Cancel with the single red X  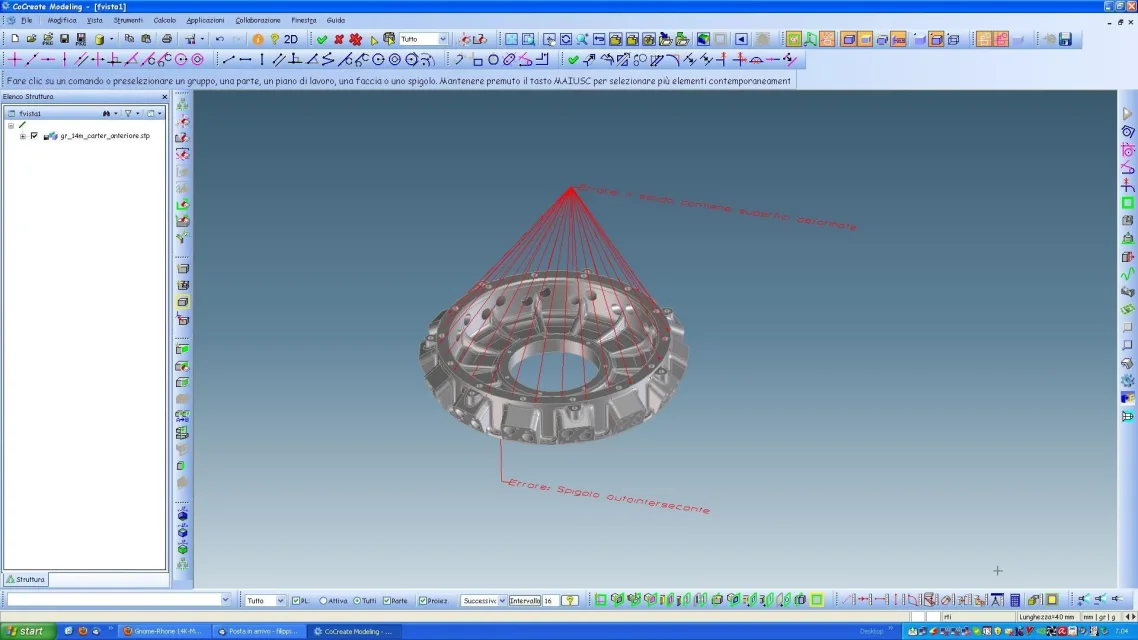(x=338, y=39)
